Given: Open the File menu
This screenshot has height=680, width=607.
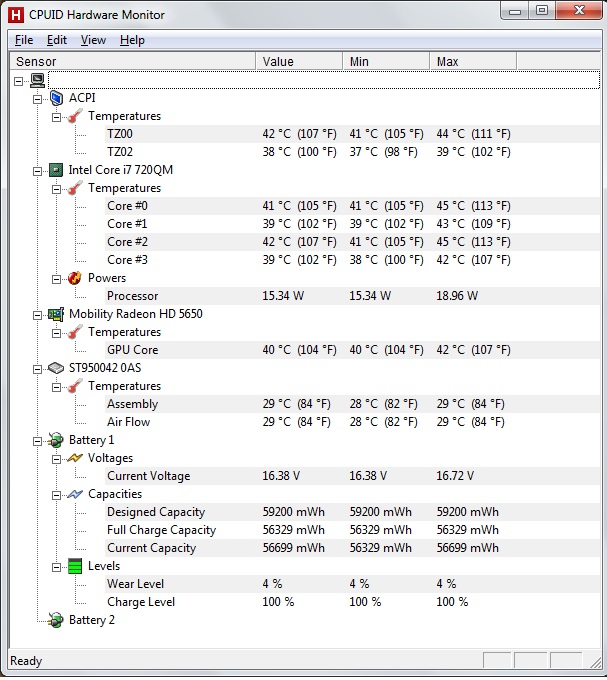Looking at the screenshot, I should pos(24,40).
